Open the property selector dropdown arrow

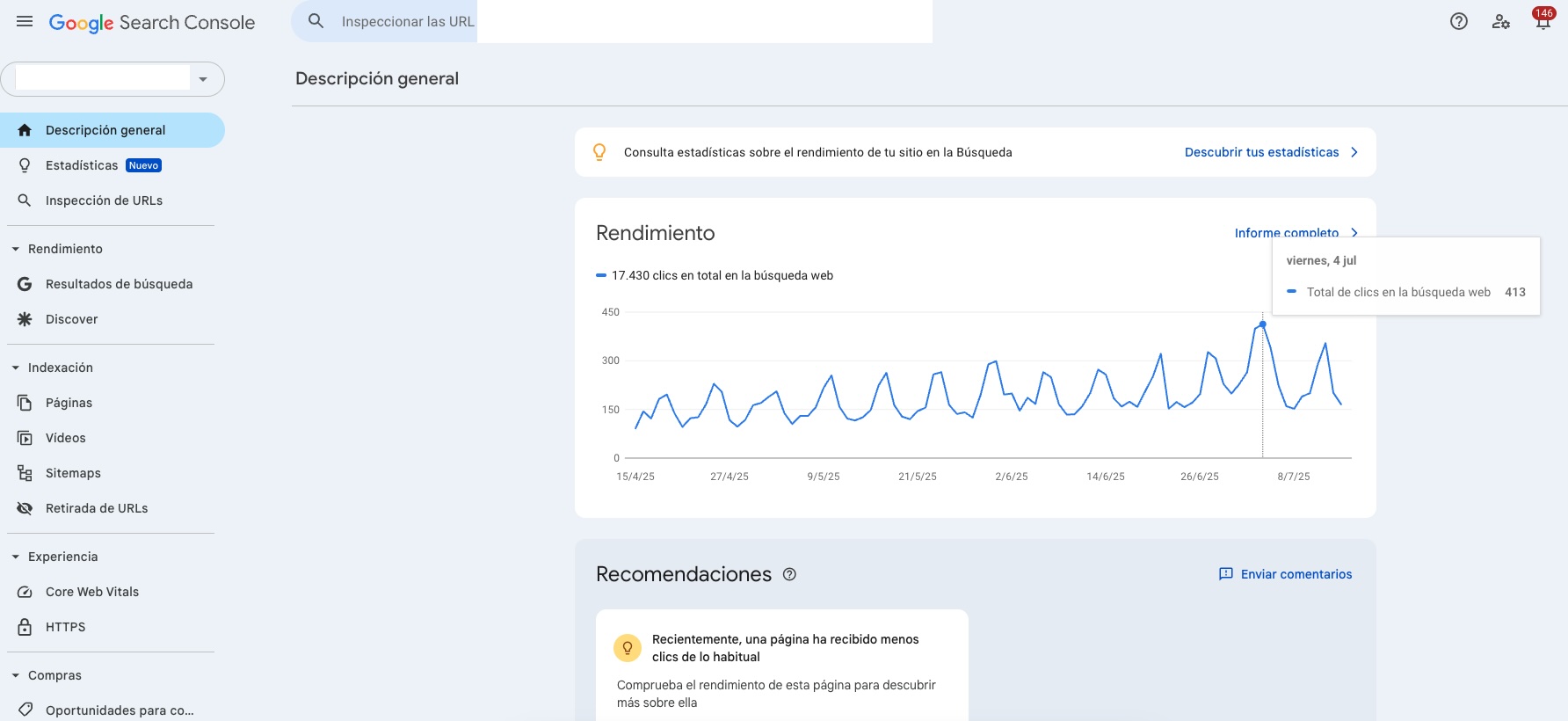(203, 79)
